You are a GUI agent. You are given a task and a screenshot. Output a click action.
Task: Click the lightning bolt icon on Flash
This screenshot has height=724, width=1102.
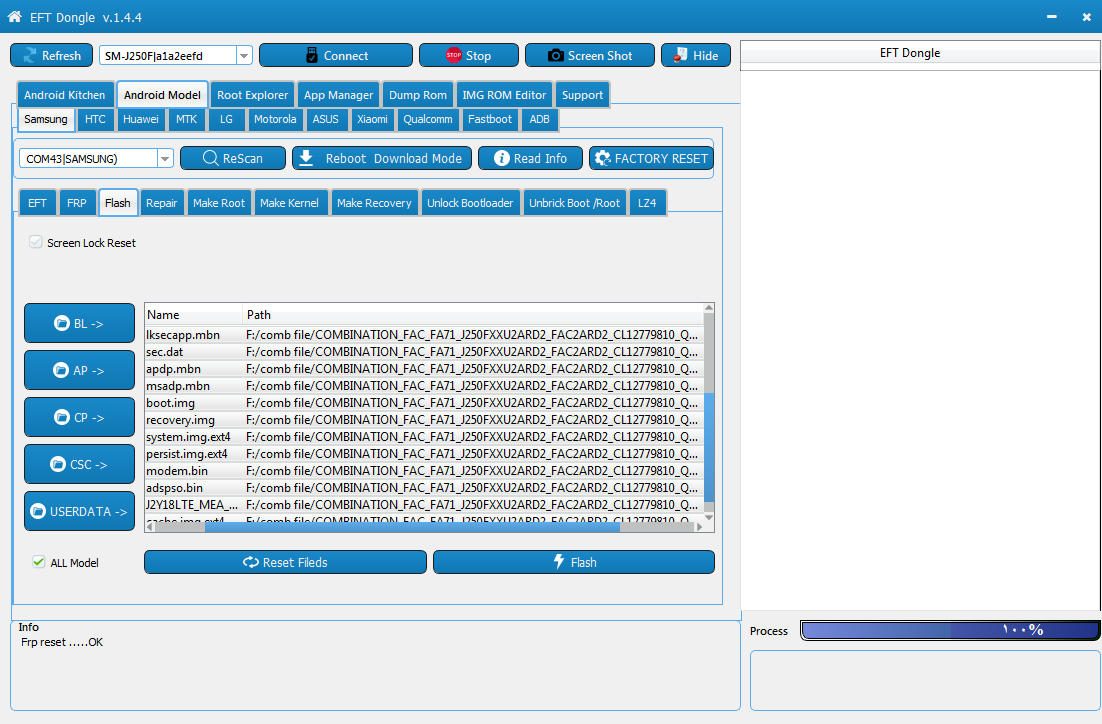tap(559, 562)
